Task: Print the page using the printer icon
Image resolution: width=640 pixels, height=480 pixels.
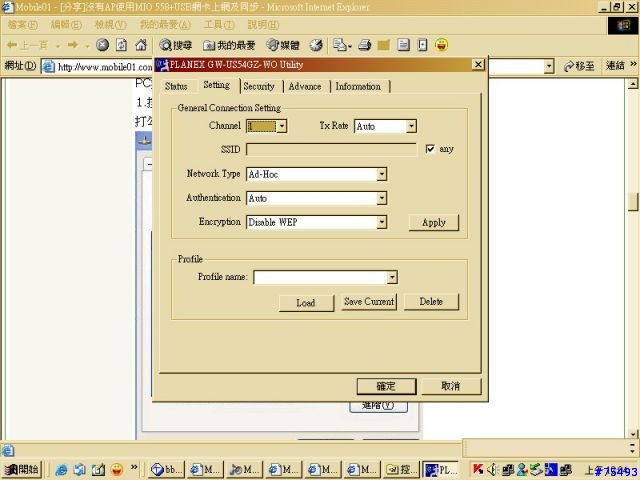Action: pyautogui.click(x=364, y=45)
